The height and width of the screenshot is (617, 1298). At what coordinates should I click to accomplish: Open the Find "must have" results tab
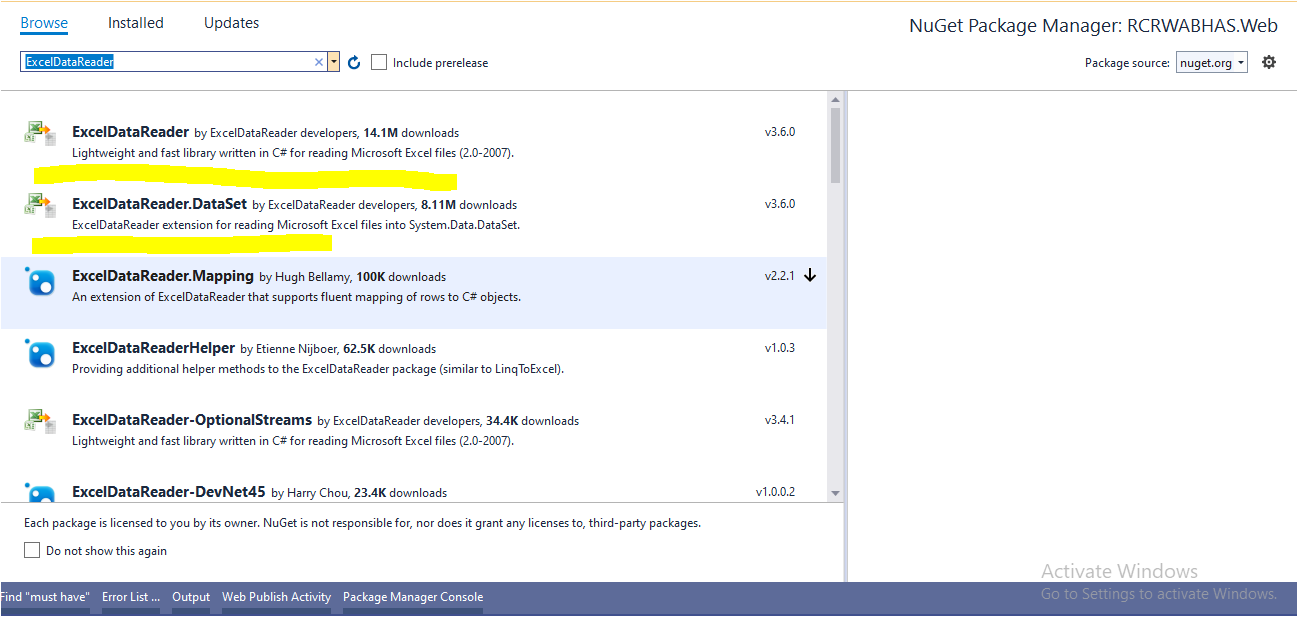45,597
